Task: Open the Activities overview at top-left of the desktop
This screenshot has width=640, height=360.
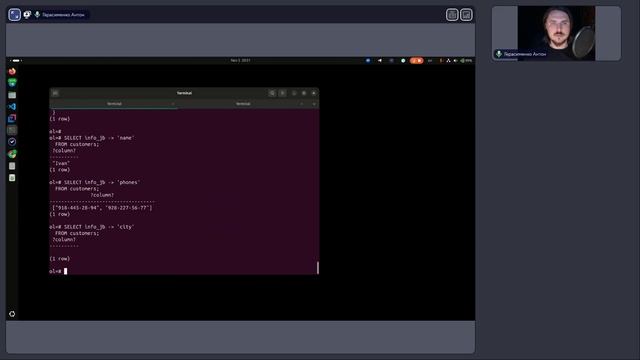Action: pyautogui.click(x=16, y=60)
